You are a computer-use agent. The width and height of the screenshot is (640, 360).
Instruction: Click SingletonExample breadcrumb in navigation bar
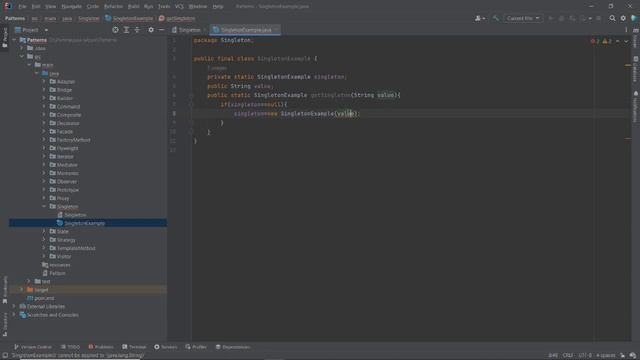click(x=129, y=18)
